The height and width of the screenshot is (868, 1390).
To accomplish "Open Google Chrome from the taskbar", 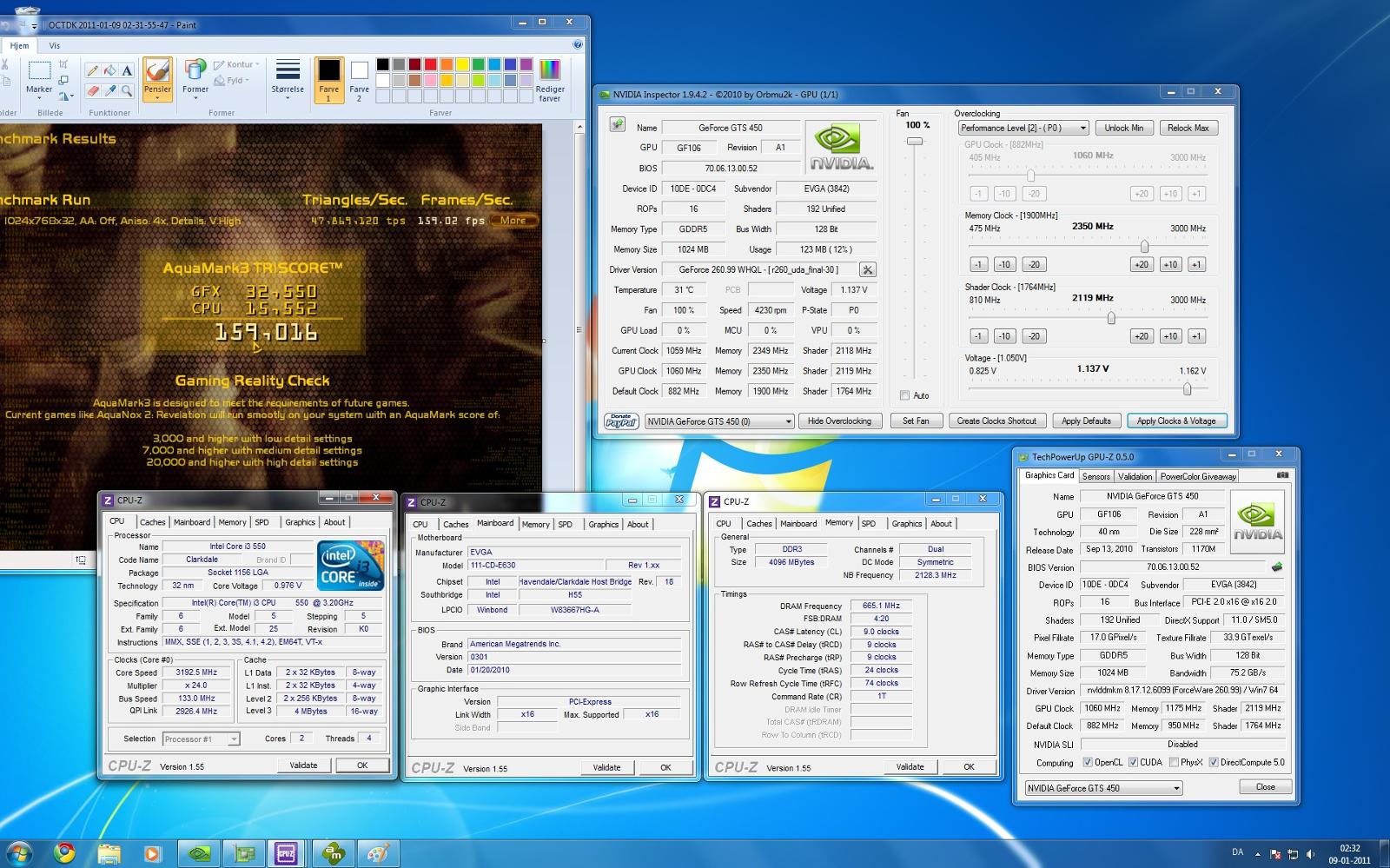I will (64, 853).
